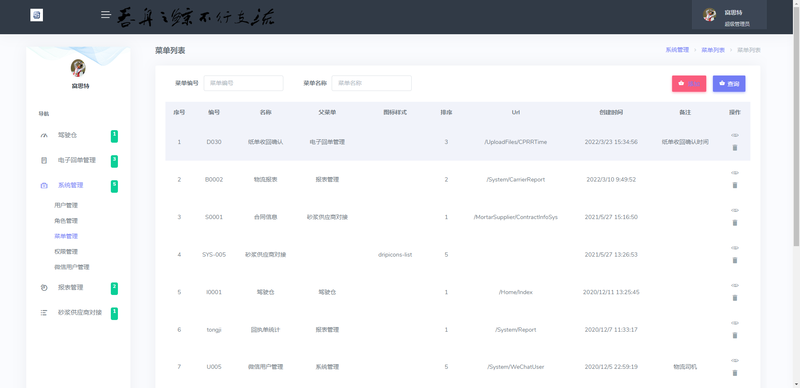Open the user profile dropdown in the header
This screenshot has width=800, height=388.
(x=729, y=15)
